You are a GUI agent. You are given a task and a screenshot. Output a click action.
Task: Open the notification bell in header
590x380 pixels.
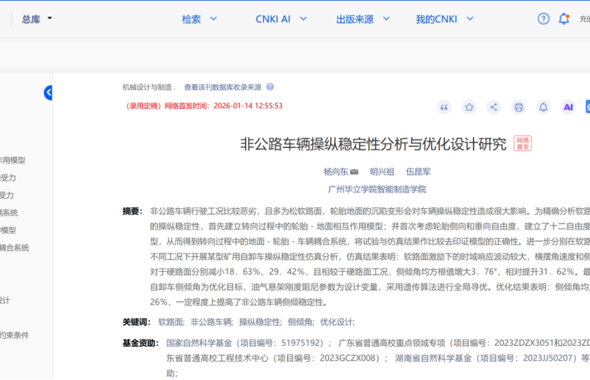(x=564, y=18)
